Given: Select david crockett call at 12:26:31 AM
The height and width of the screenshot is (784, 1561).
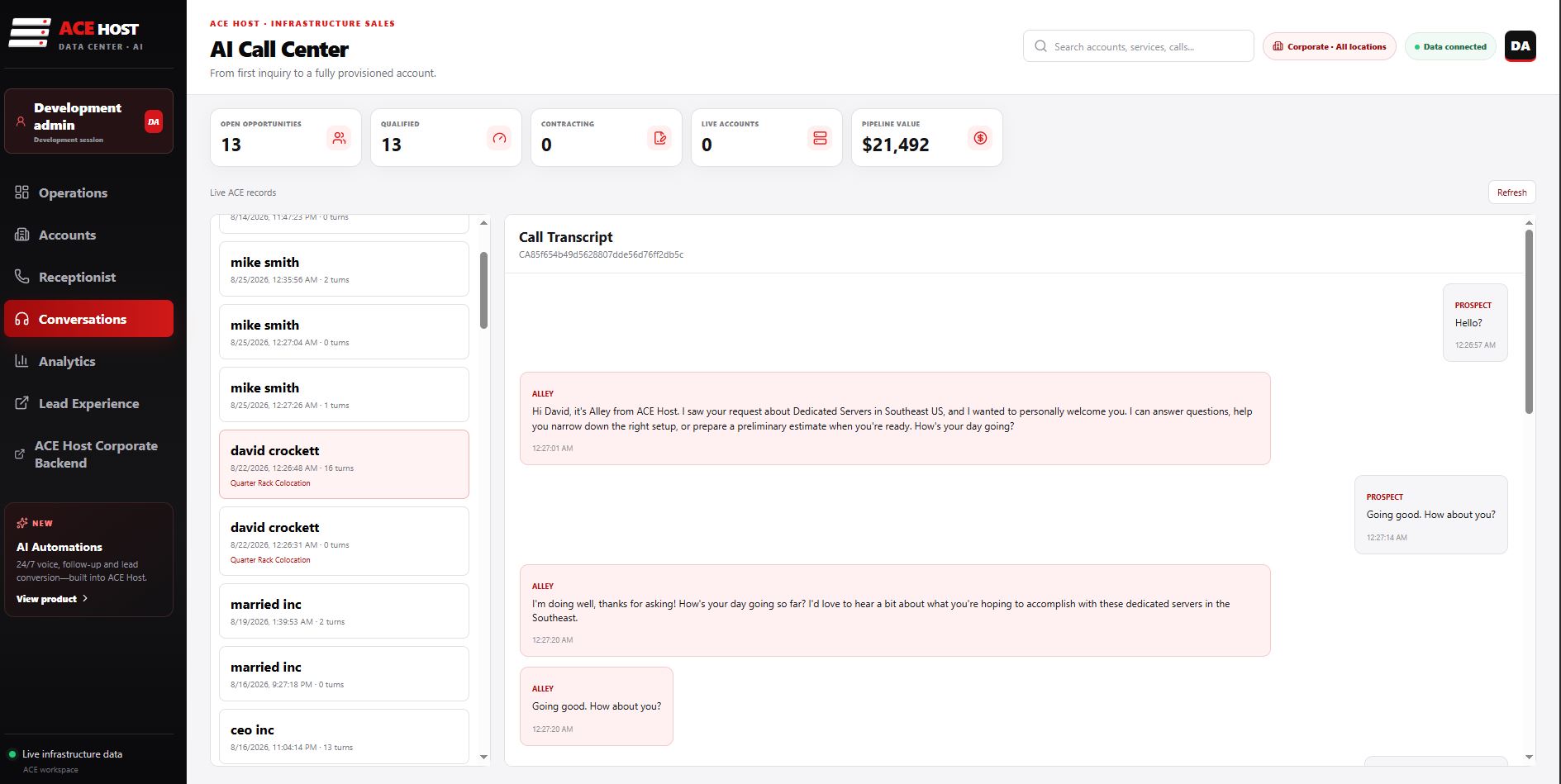Looking at the screenshot, I should click(344, 541).
